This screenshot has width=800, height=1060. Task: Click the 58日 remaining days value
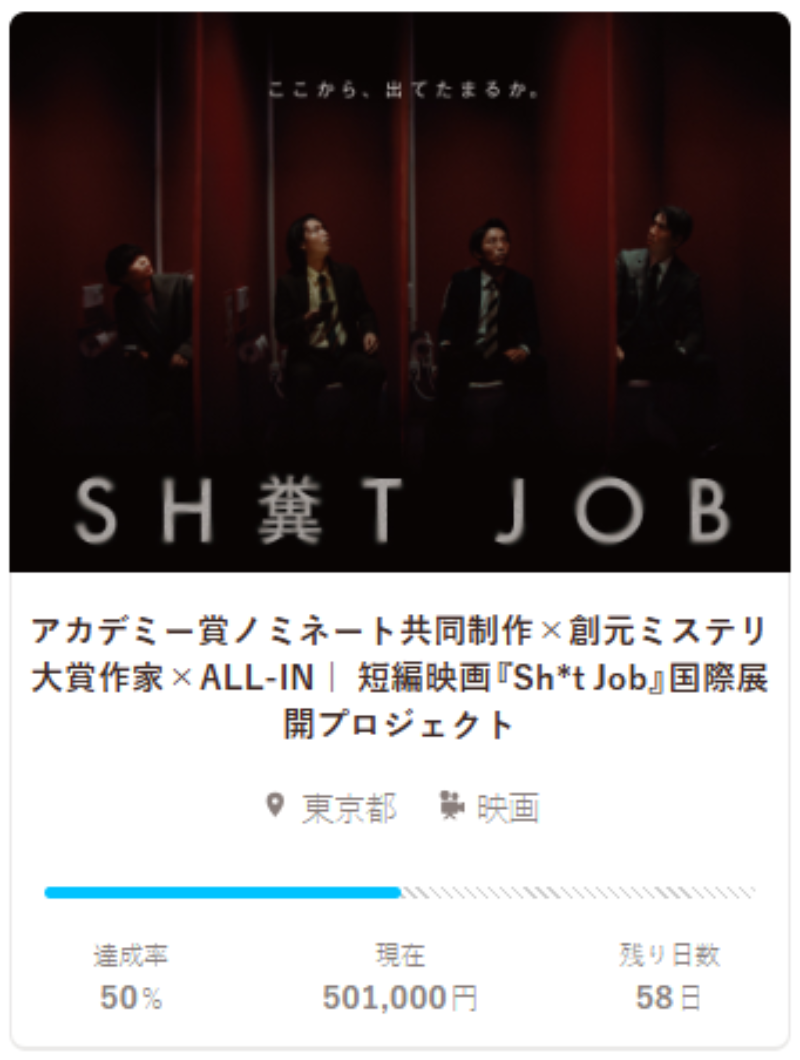[x=668, y=997]
